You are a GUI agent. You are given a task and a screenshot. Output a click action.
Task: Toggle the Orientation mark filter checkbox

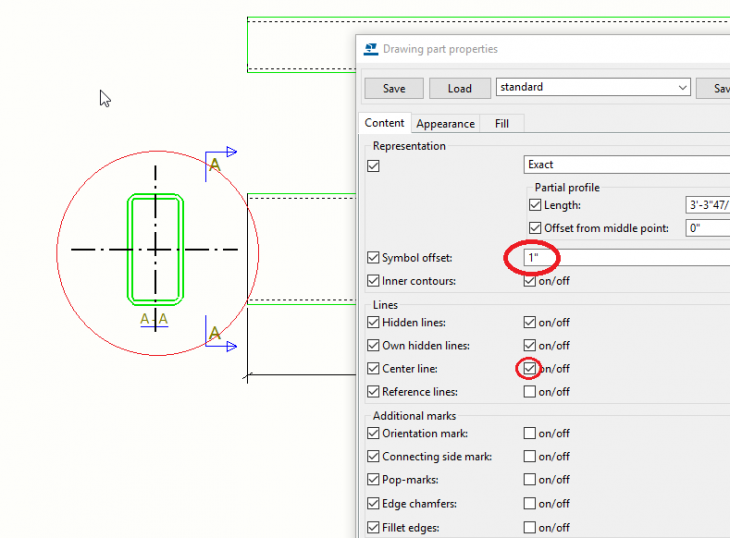(x=373, y=433)
